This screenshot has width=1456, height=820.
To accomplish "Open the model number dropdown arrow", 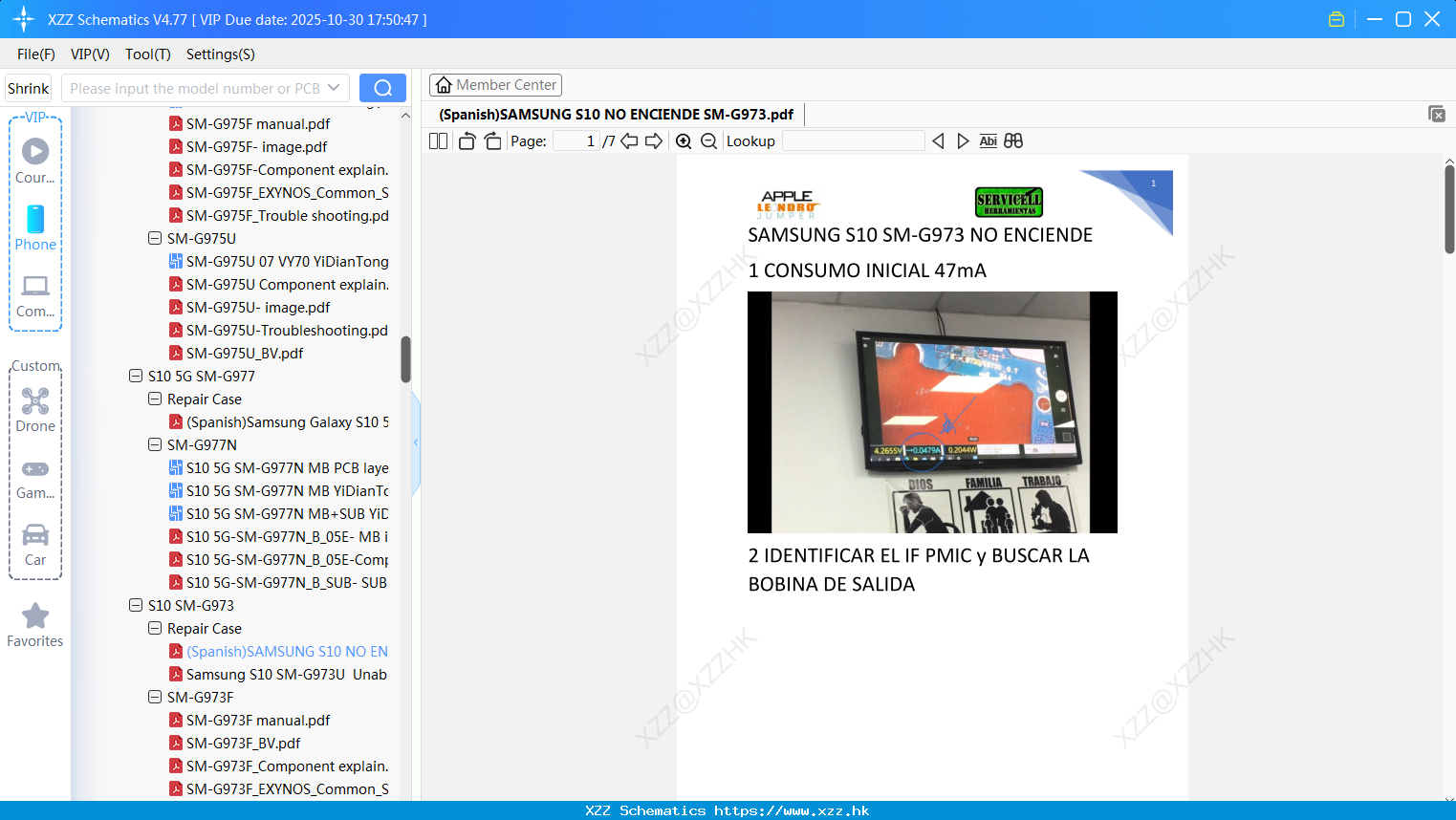I will pyautogui.click(x=334, y=88).
